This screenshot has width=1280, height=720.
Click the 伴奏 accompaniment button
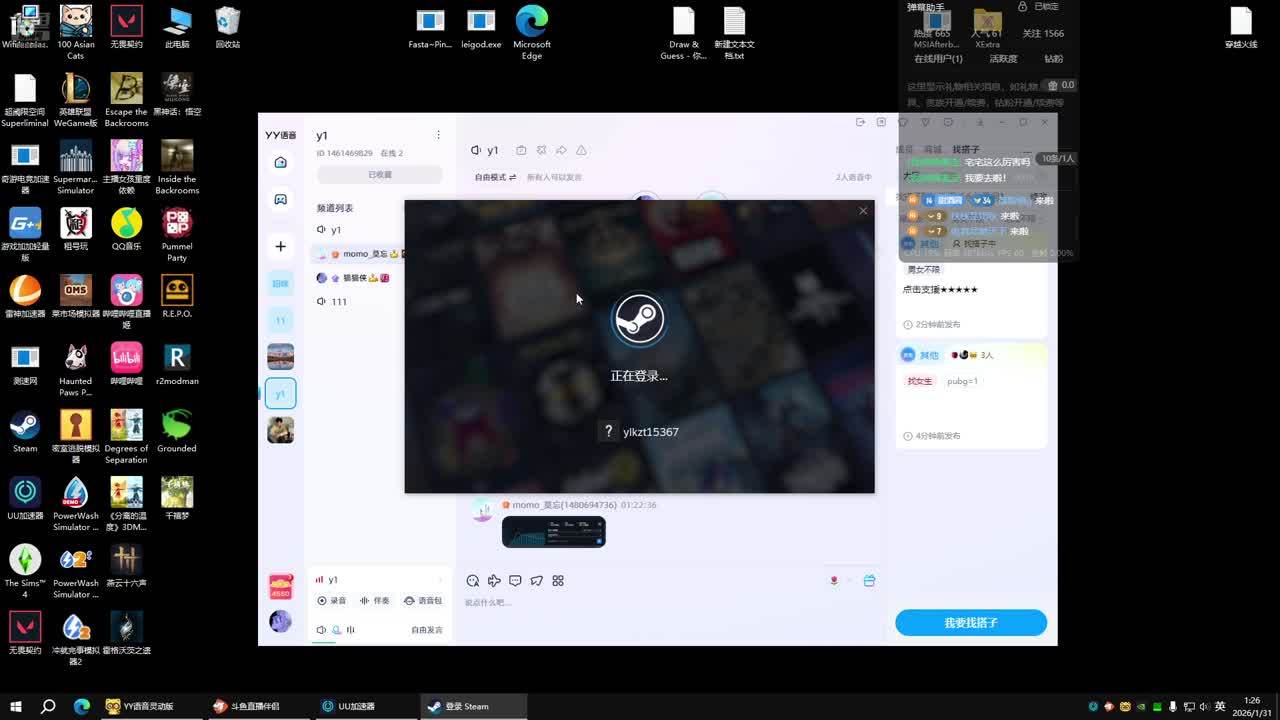click(x=375, y=601)
